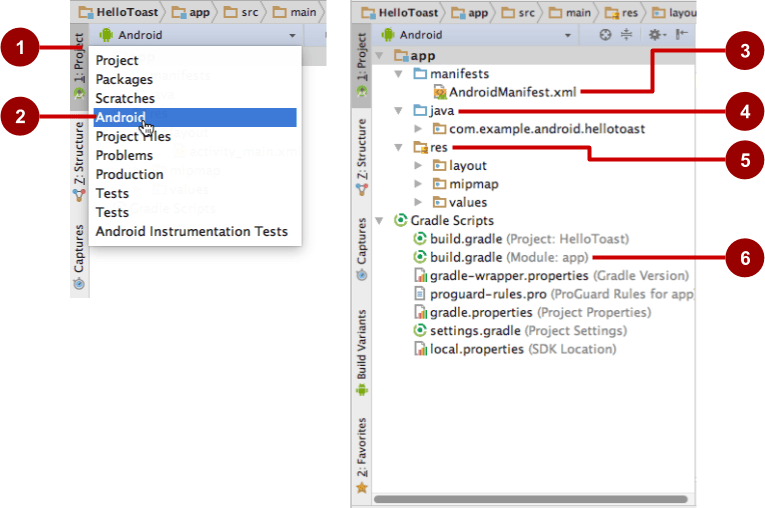
Task: Open the 1: Project tab in left sidebar
Action: coord(79,65)
